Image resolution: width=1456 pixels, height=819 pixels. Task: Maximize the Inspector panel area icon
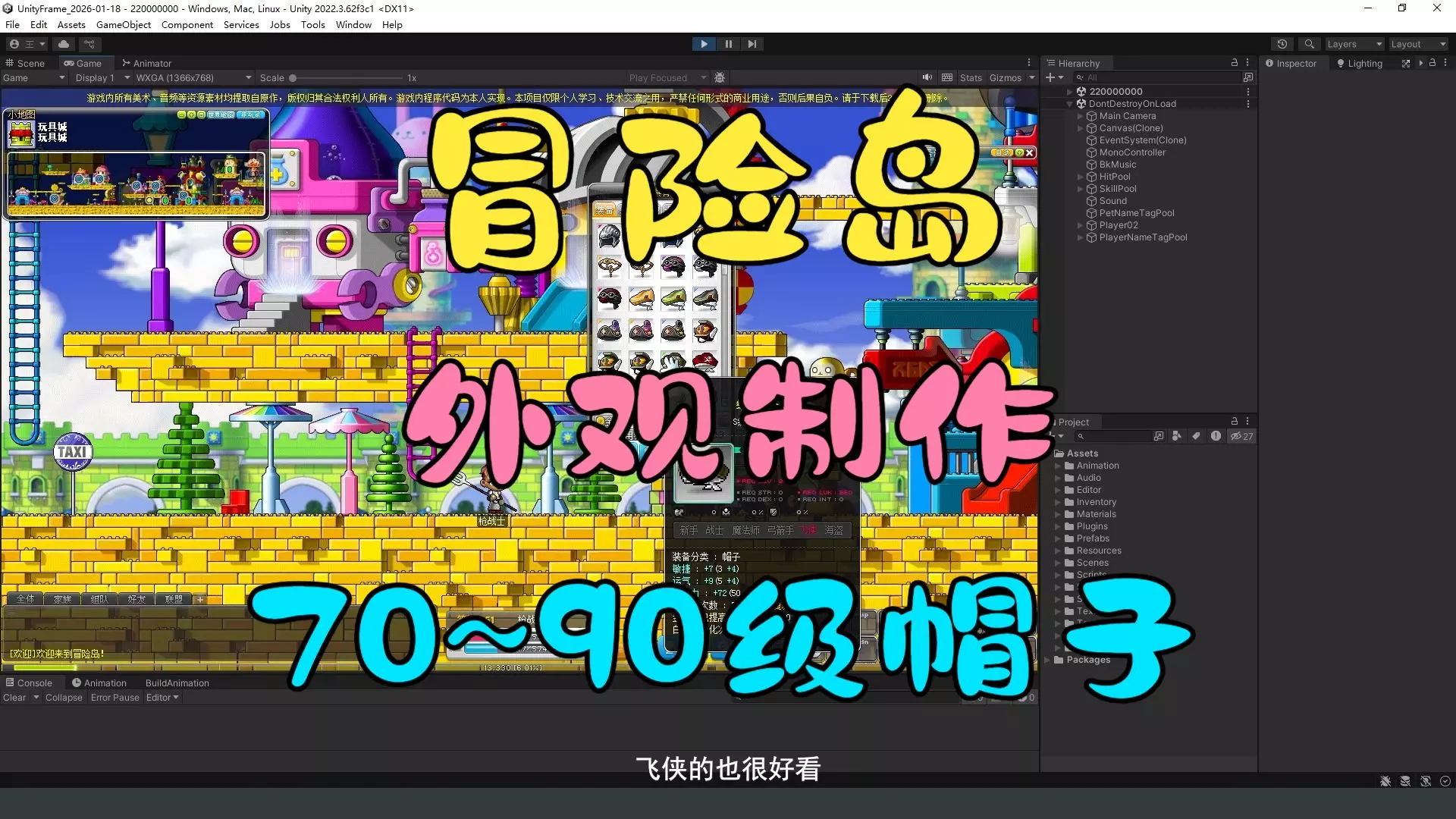[1406, 64]
